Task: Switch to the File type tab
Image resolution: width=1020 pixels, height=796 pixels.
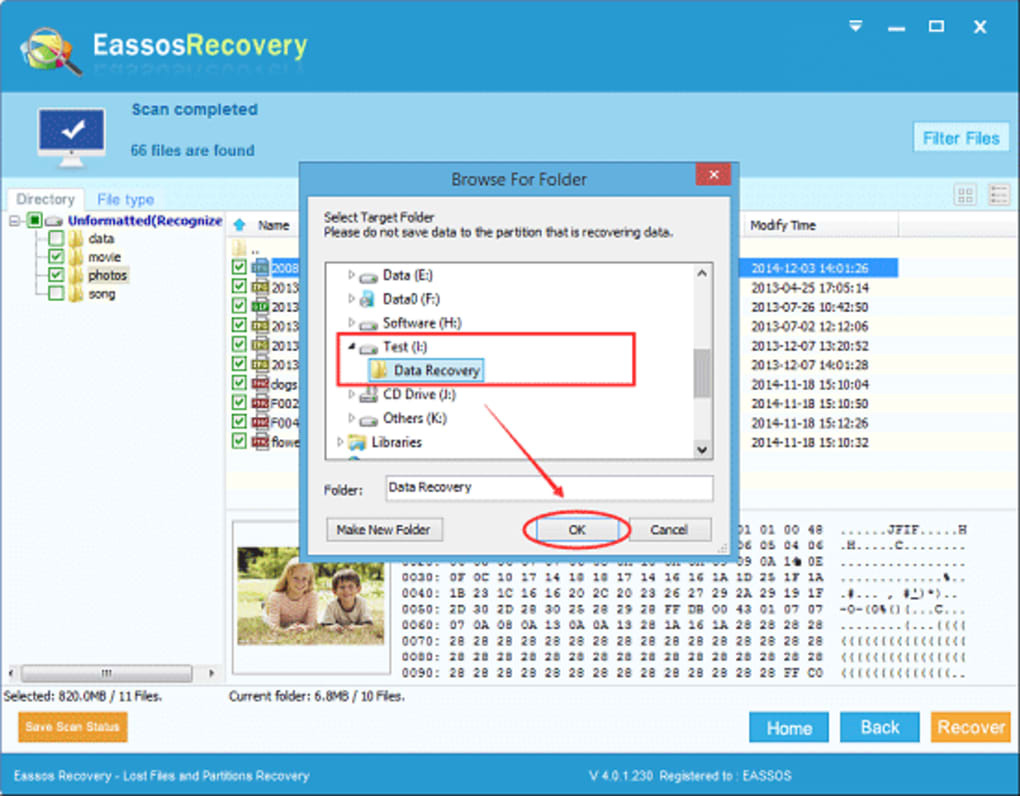Action: [x=126, y=200]
